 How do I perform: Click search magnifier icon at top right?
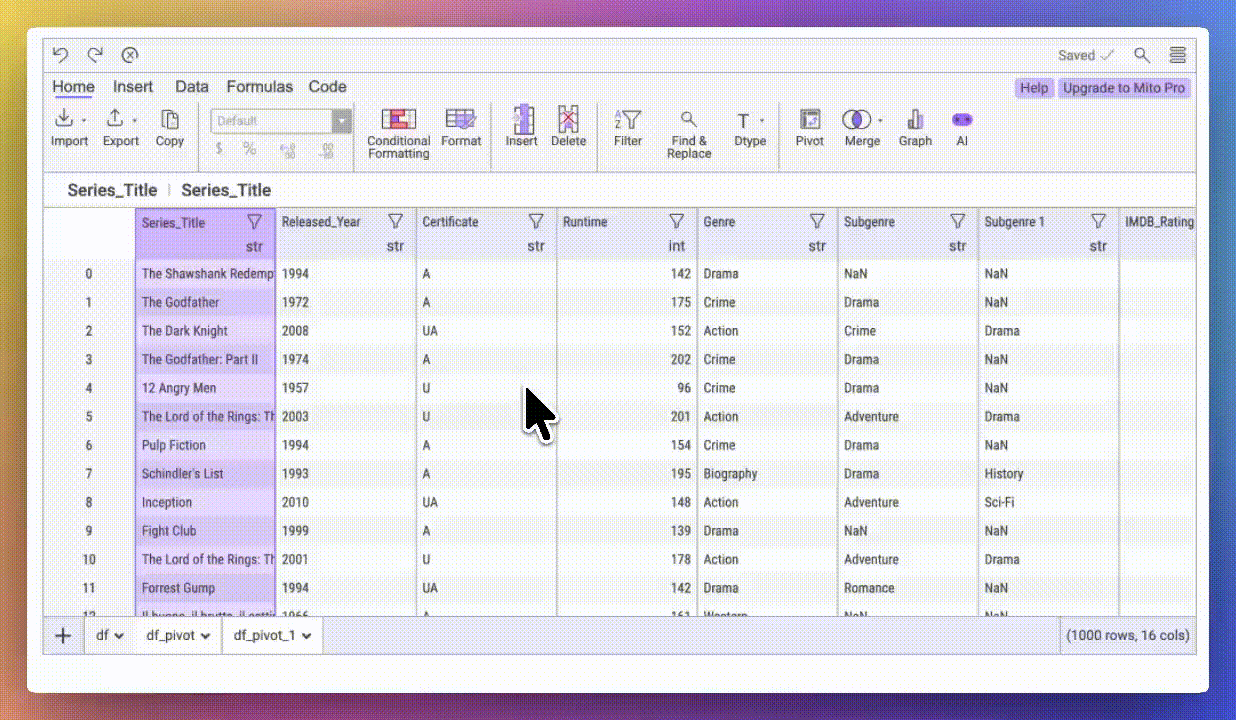(1141, 56)
